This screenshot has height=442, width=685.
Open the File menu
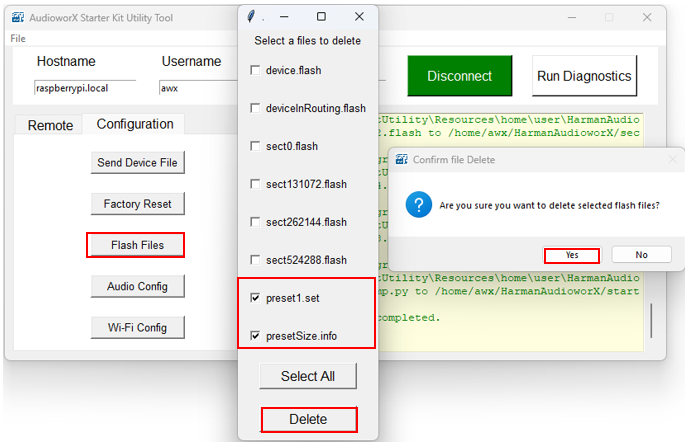[18, 38]
